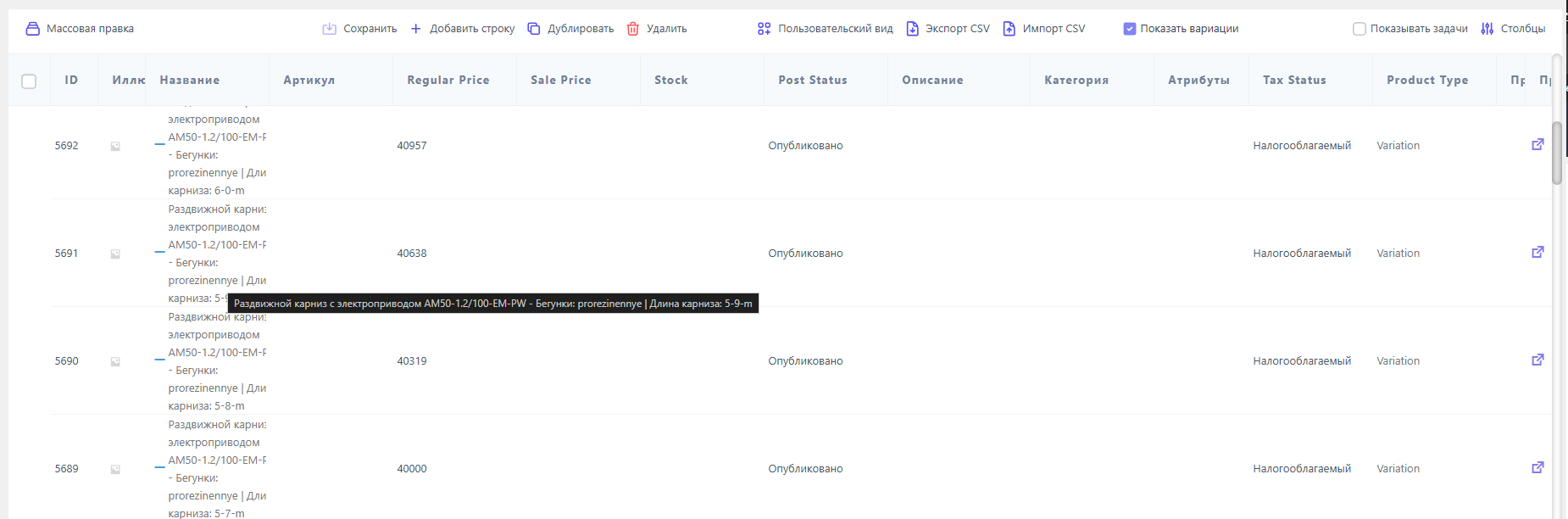Open the Массовая правка bulk edit tool
Screen dimensions: 1568x519
pos(80,29)
